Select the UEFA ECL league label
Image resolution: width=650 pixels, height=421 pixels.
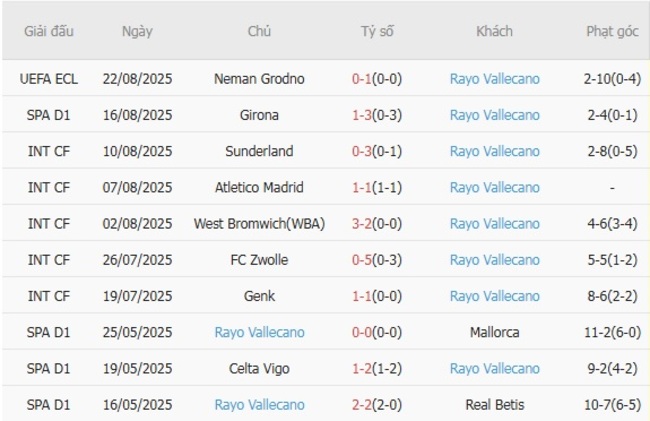point(50,79)
